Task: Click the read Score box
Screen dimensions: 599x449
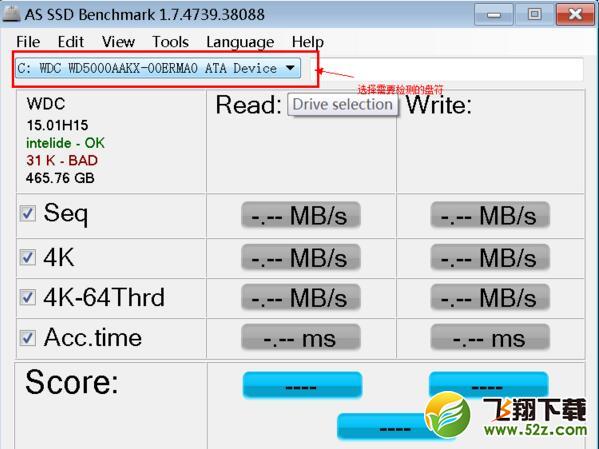Action: click(x=302, y=385)
